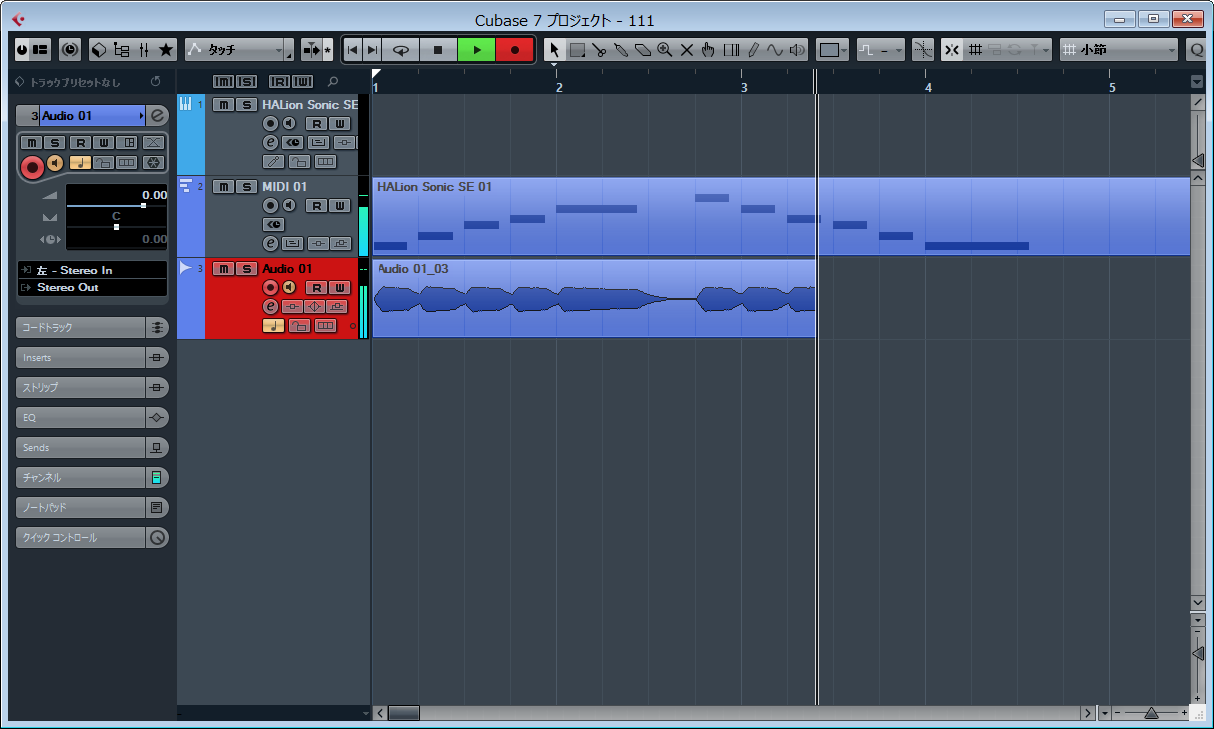Expand the ノートパッド Inspector section

(92, 507)
